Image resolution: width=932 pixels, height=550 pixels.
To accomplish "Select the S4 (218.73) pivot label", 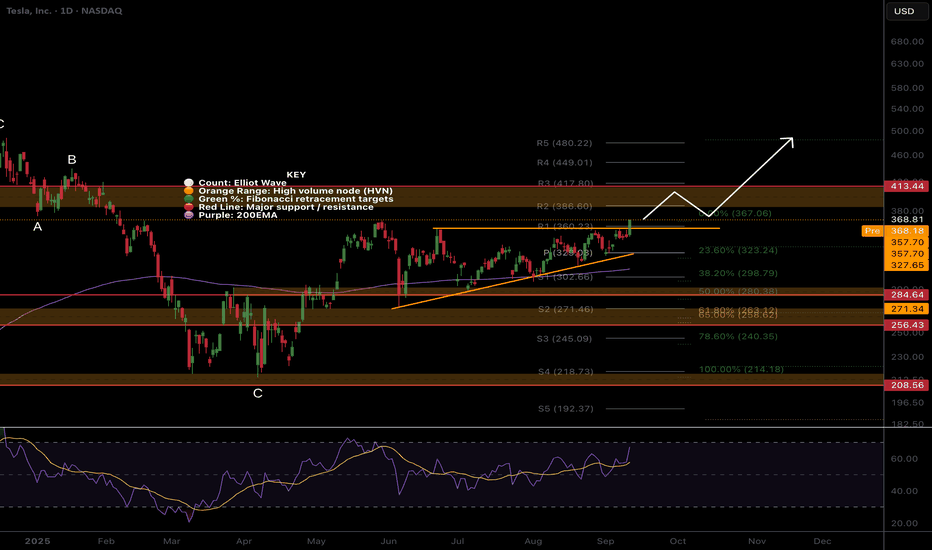I will [565, 372].
